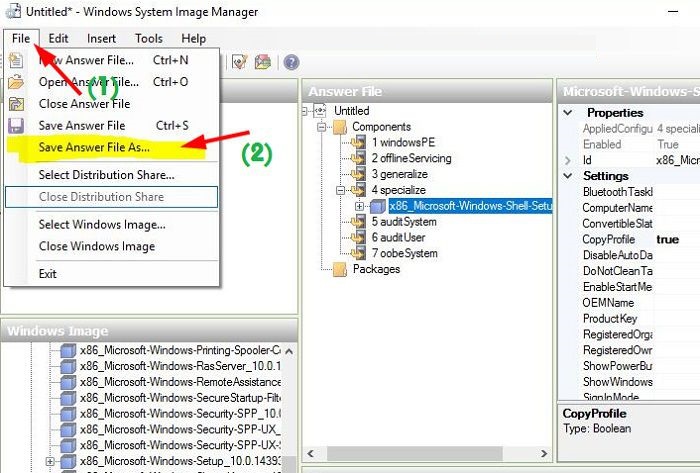Click the Packages folder icon
Image resolution: width=700 pixels, height=473 pixels.
(340, 269)
